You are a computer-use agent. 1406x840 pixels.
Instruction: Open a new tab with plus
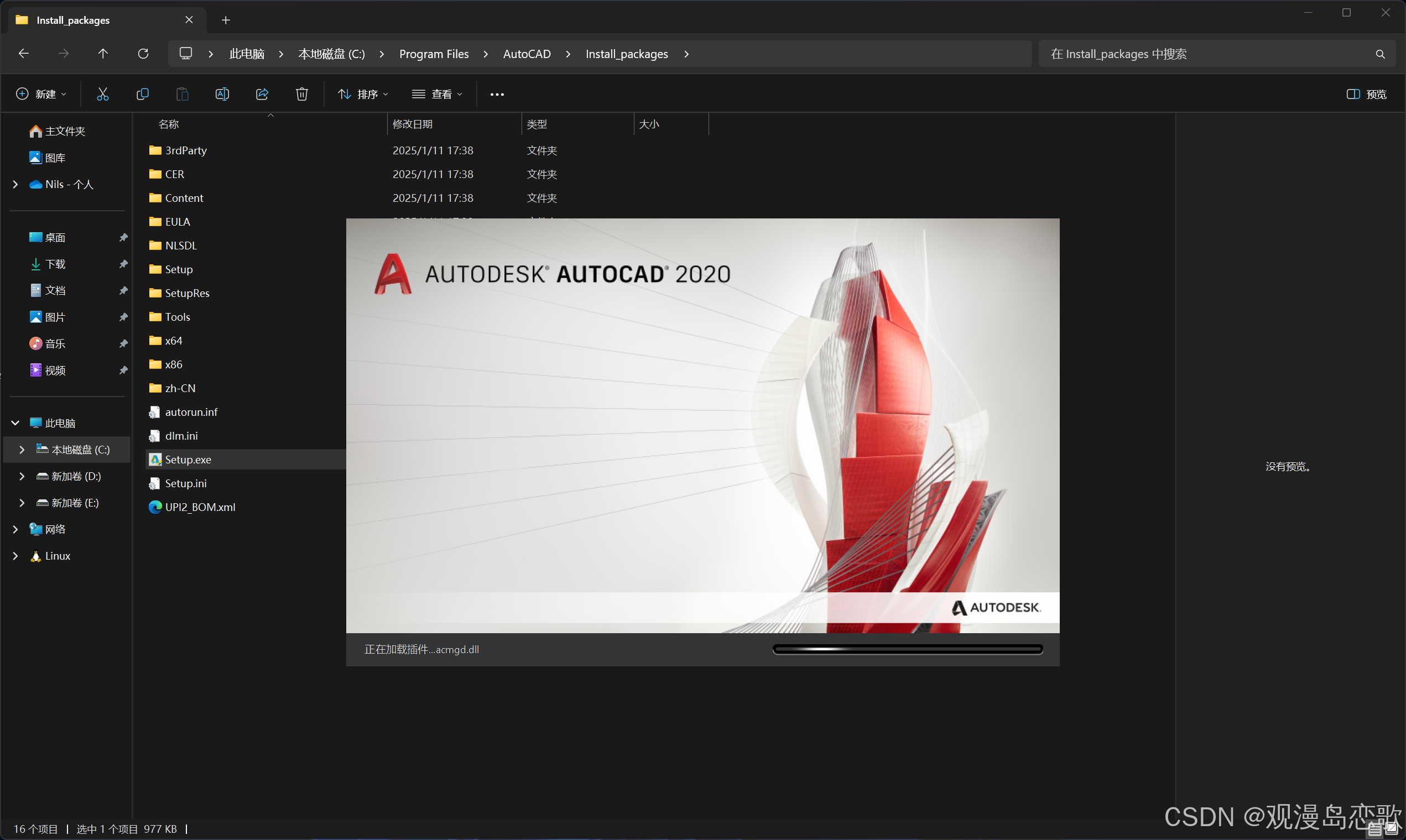[x=225, y=20]
